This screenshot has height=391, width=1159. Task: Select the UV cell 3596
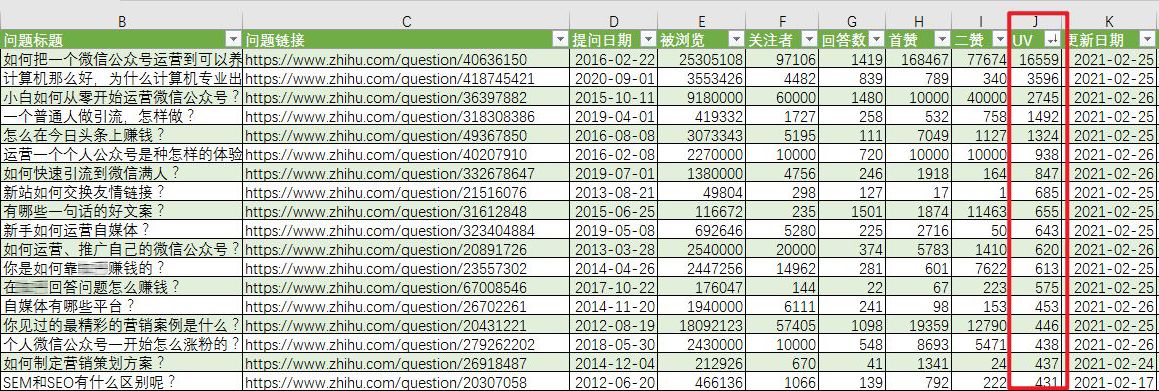[1036, 78]
